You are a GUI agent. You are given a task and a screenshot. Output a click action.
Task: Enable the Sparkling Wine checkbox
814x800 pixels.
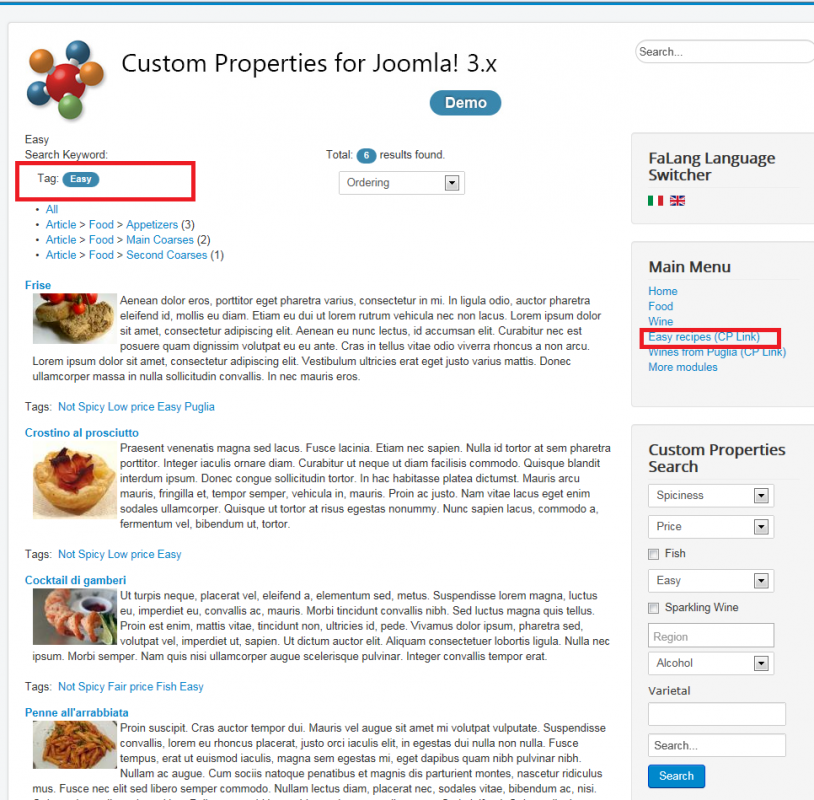tap(654, 608)
